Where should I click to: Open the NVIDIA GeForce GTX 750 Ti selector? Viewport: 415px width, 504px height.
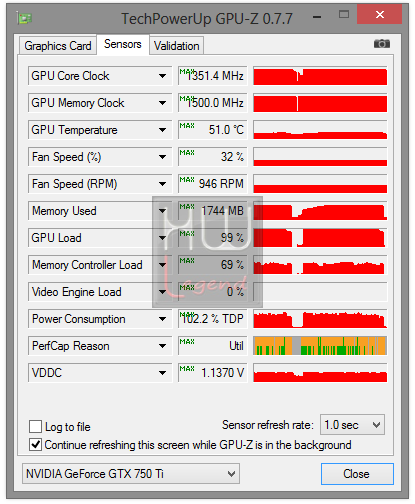click(x=131, y=474)
